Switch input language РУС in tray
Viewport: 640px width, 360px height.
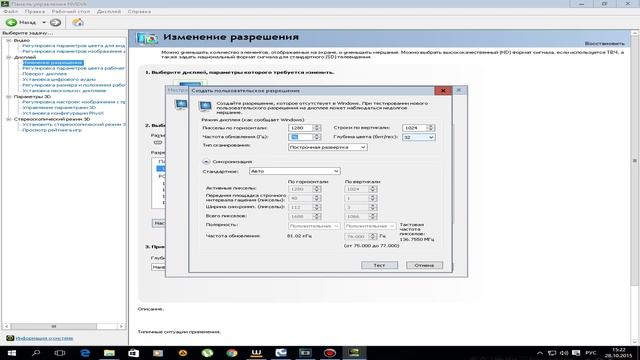pyautogui.click(x=591, y=353)
